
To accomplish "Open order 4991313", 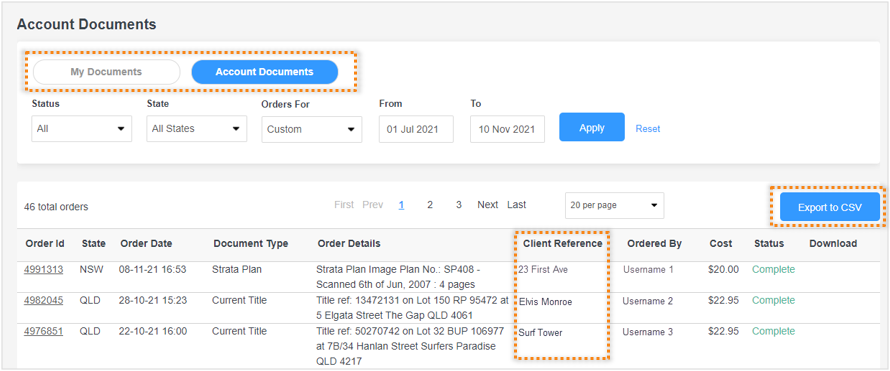I will tap(43, 269).
